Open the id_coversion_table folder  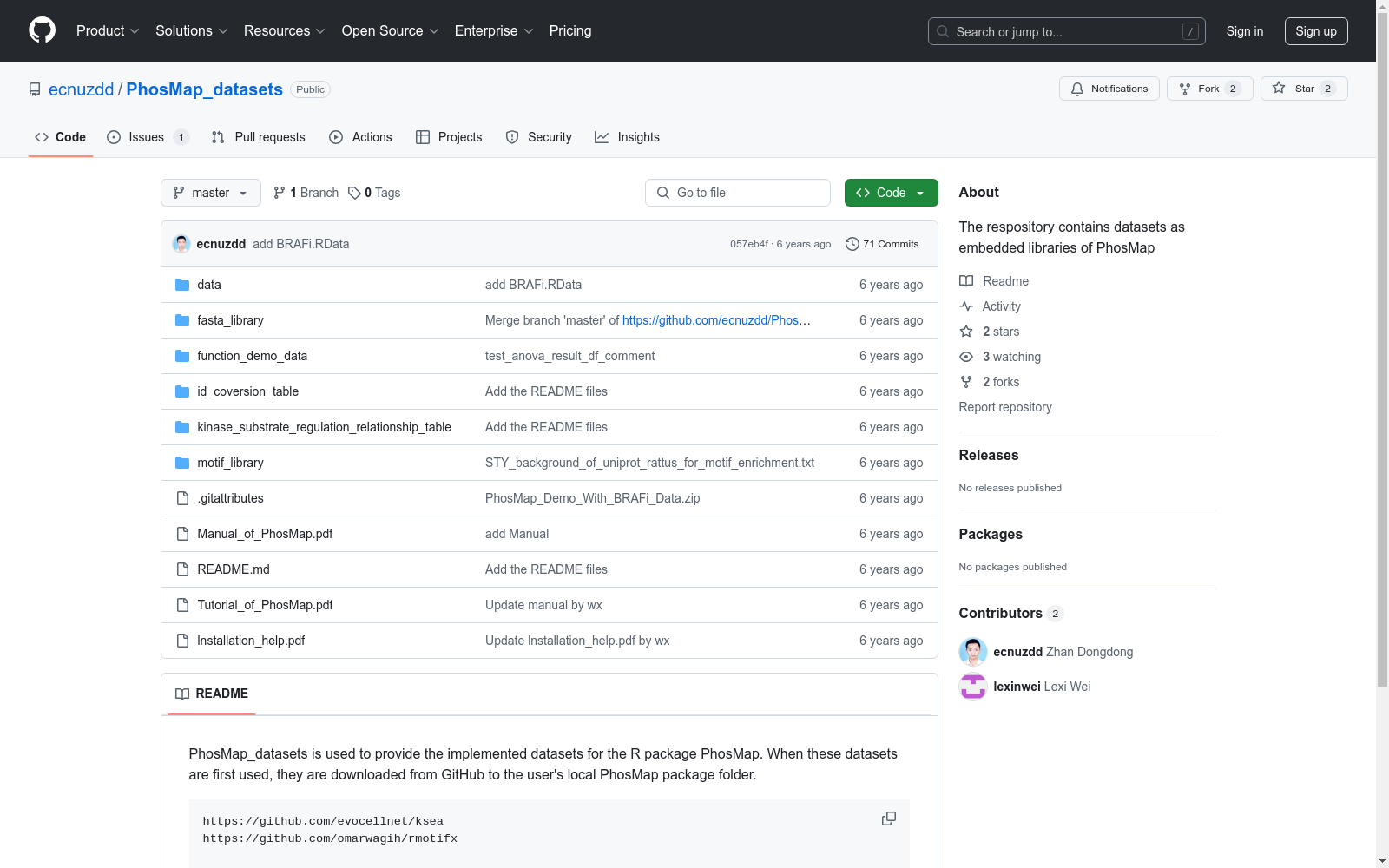(248, 391)
